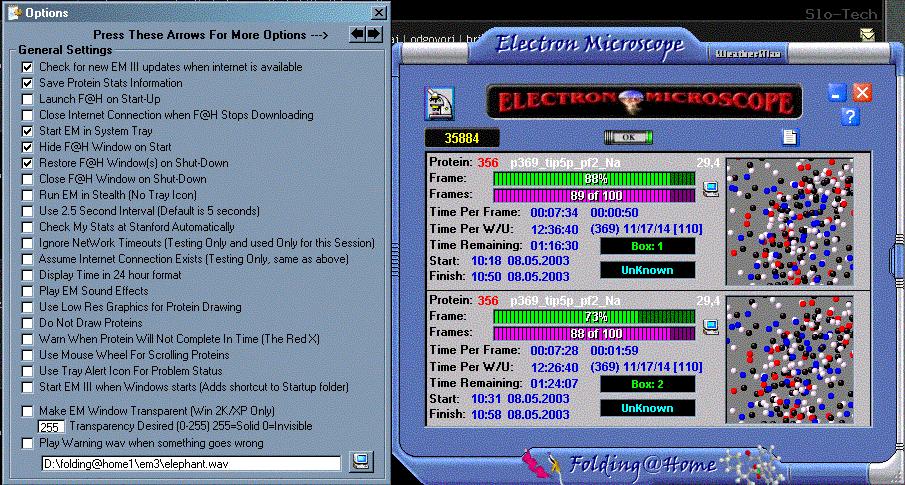This screenshot has height=485, width=905.
Task: Enable Launch F@H on Start-Up
Action: click(x=28, y=99)
